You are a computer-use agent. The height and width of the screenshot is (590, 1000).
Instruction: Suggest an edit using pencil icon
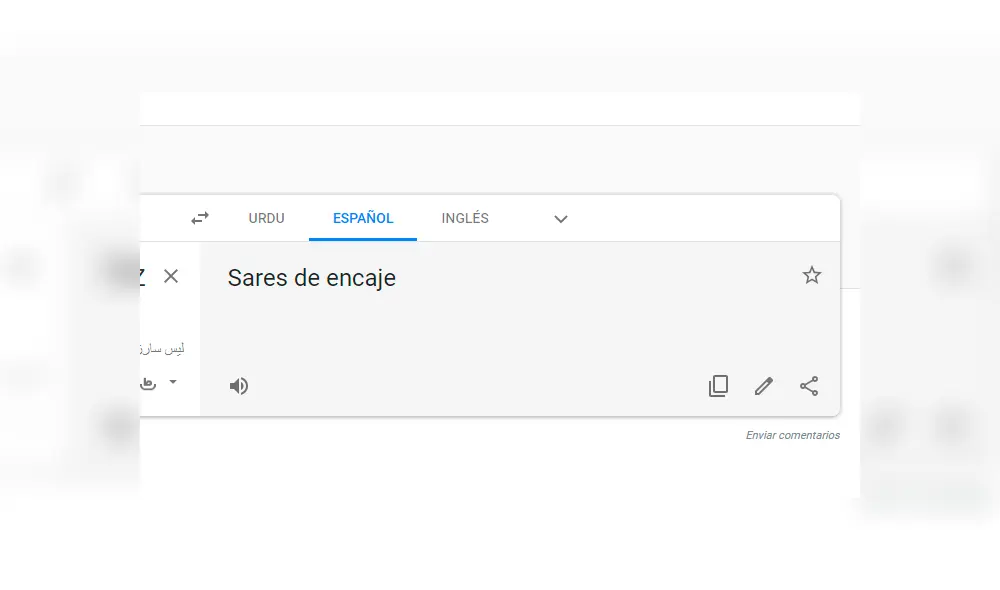click(763, 386)
